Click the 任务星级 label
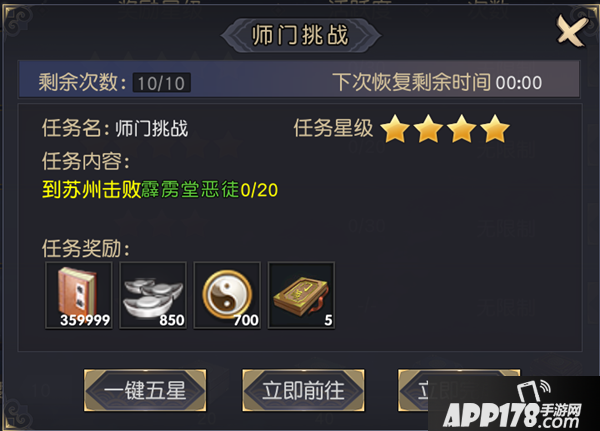This screenshot has height=431, width=600. click(x=333, y=128)
